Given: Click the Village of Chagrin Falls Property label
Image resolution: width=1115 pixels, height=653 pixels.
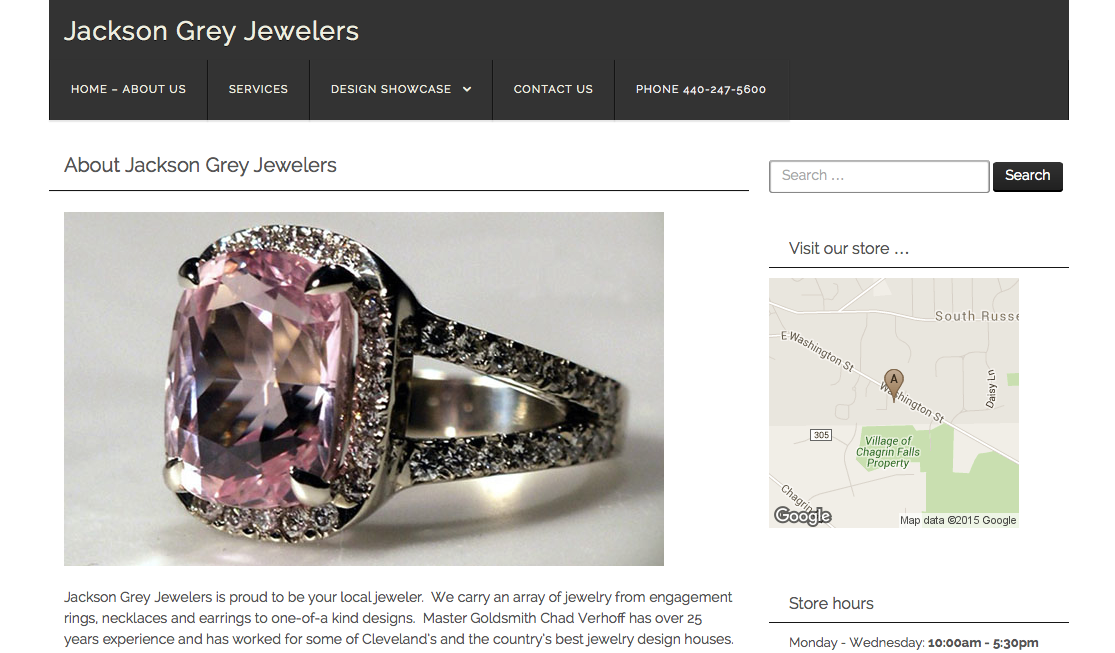Looking at the screenshot, I should (887, 452).
